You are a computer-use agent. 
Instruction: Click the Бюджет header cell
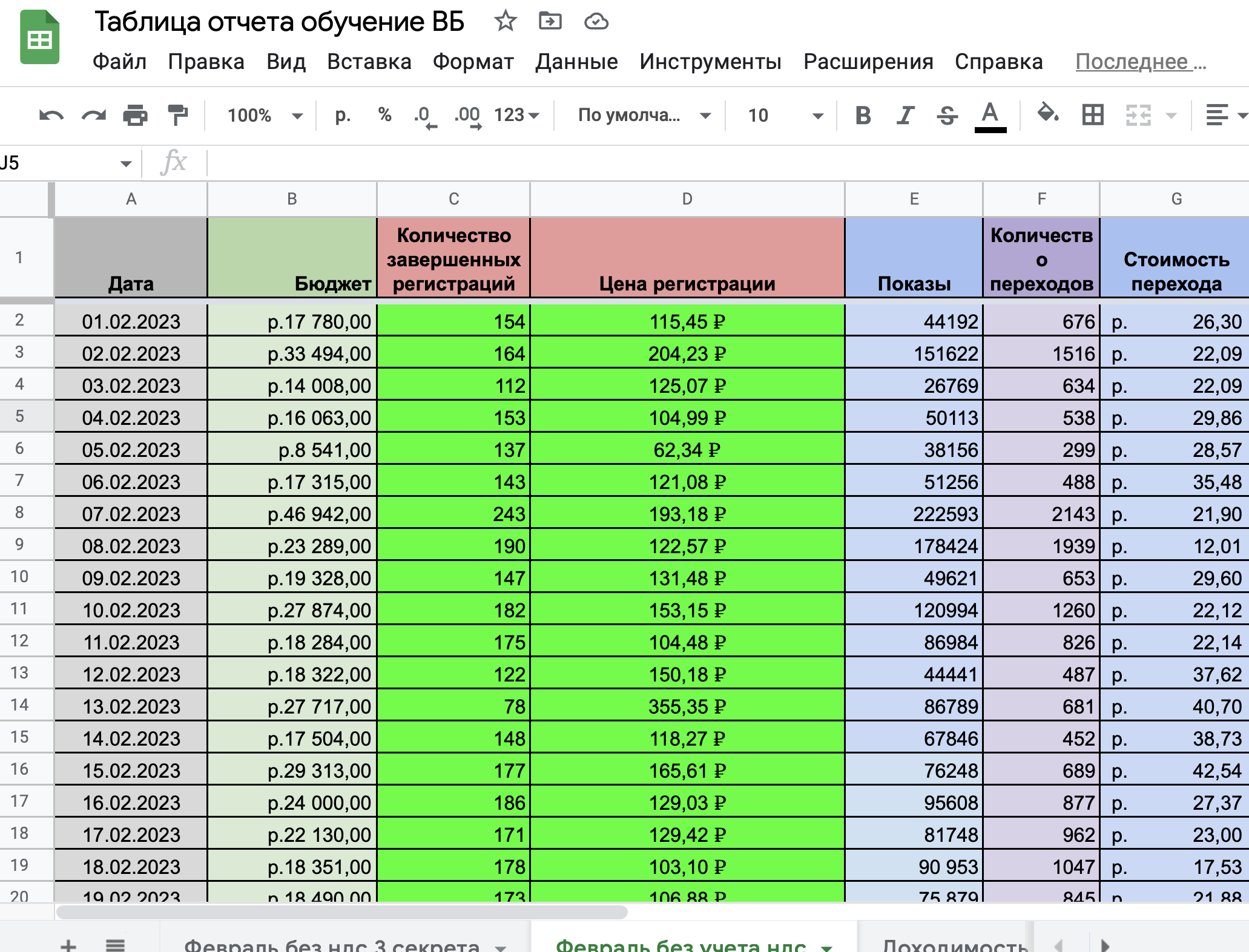[x=292, y=257]
